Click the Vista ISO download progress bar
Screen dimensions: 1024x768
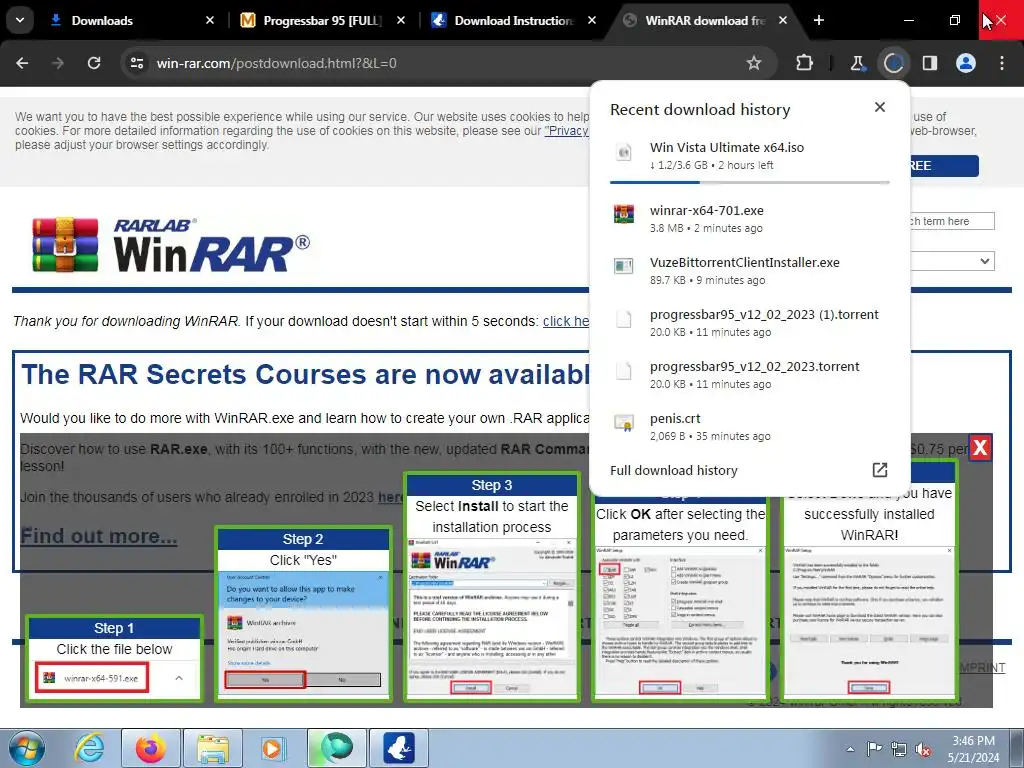(x=749, y=182)
